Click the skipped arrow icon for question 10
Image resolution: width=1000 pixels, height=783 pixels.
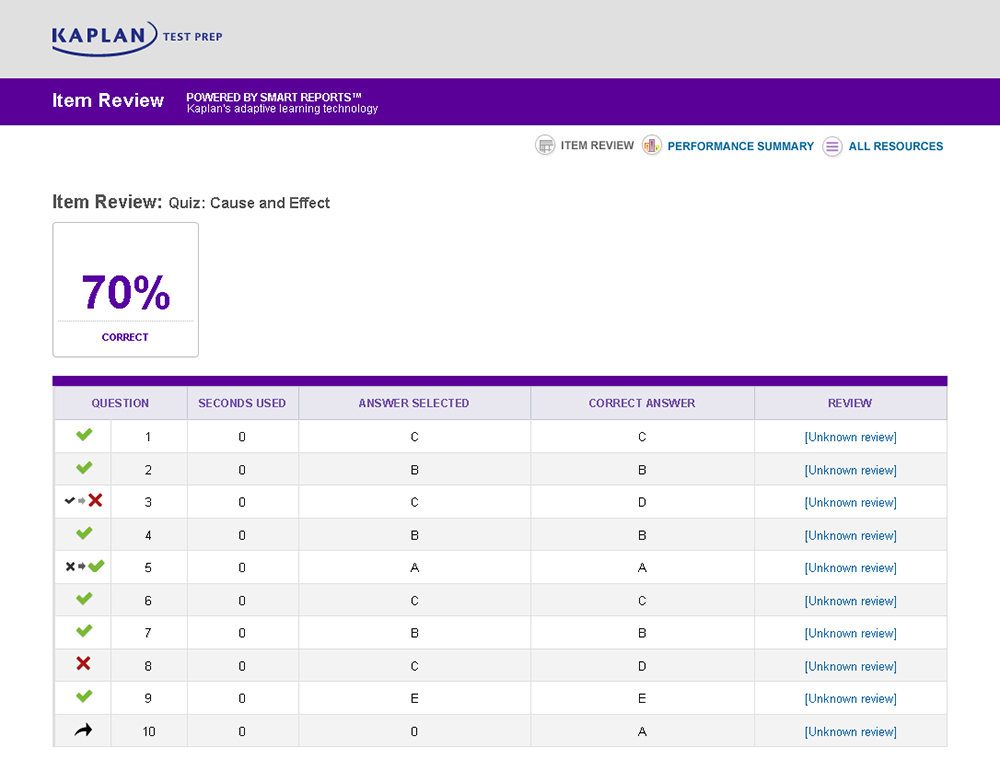tap(84, 731)
